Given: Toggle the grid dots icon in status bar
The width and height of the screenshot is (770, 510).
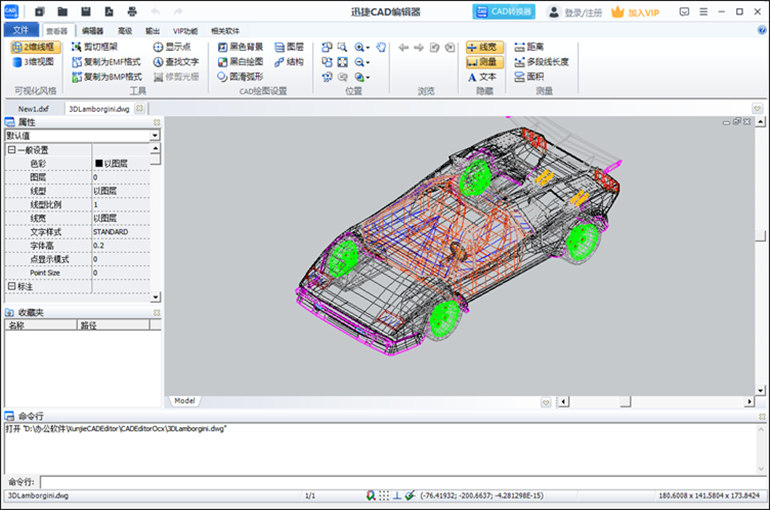Looking at the screenshot, I should [384, 496].
